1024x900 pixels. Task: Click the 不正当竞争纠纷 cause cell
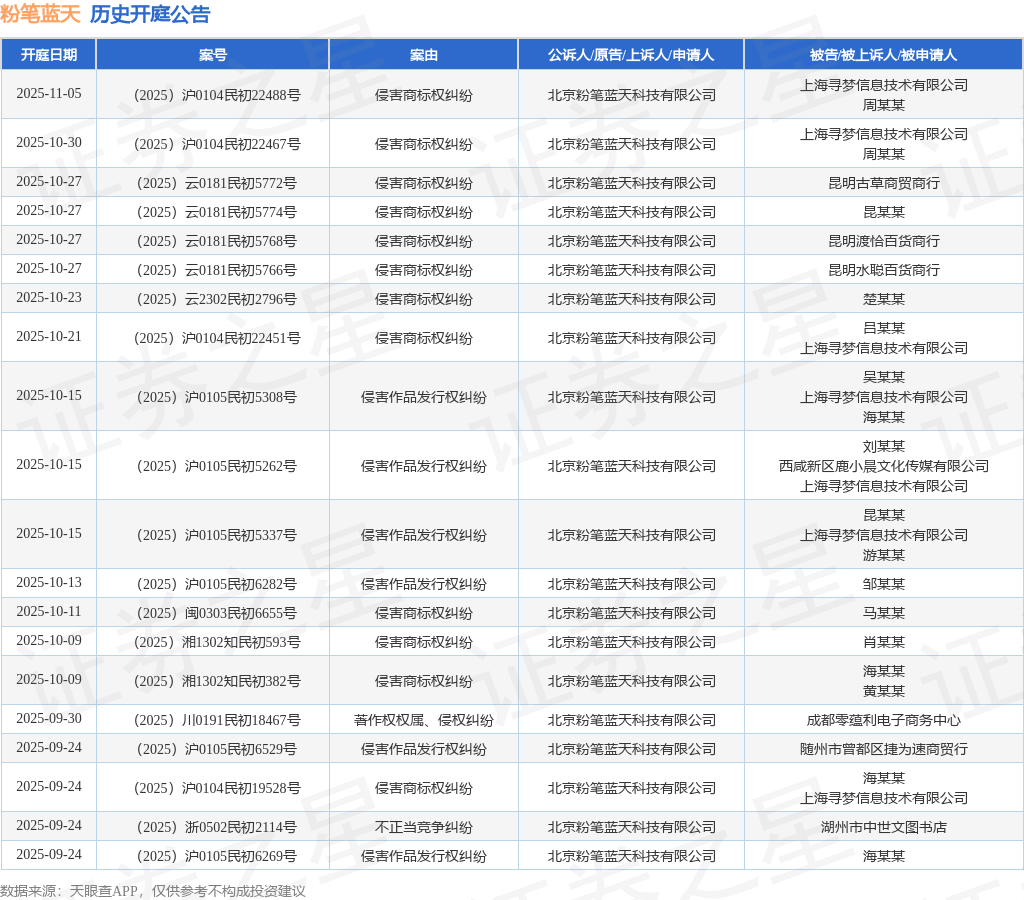(x=424, y=828)
